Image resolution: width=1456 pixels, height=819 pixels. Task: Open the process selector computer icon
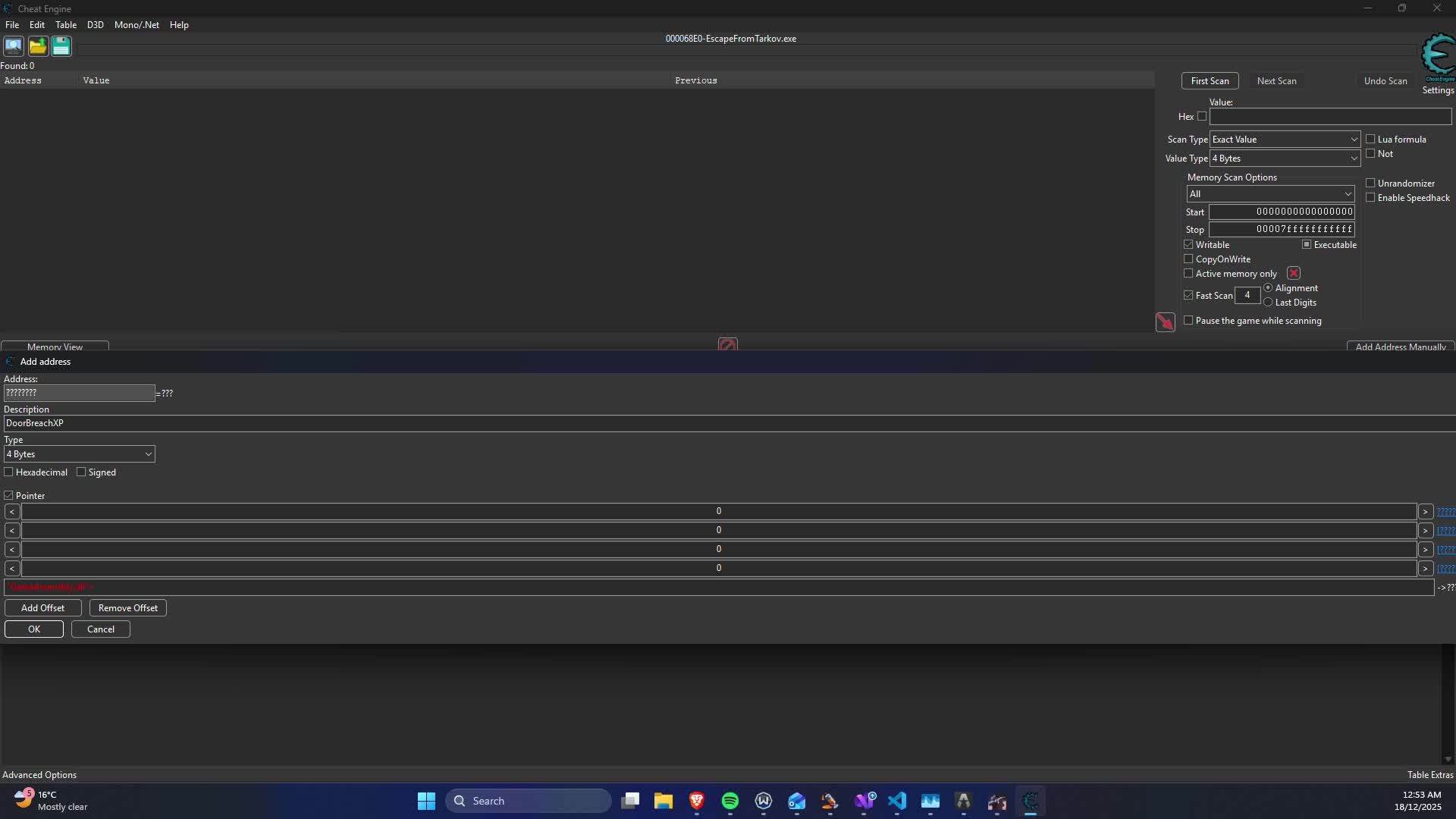click(14, 46)
